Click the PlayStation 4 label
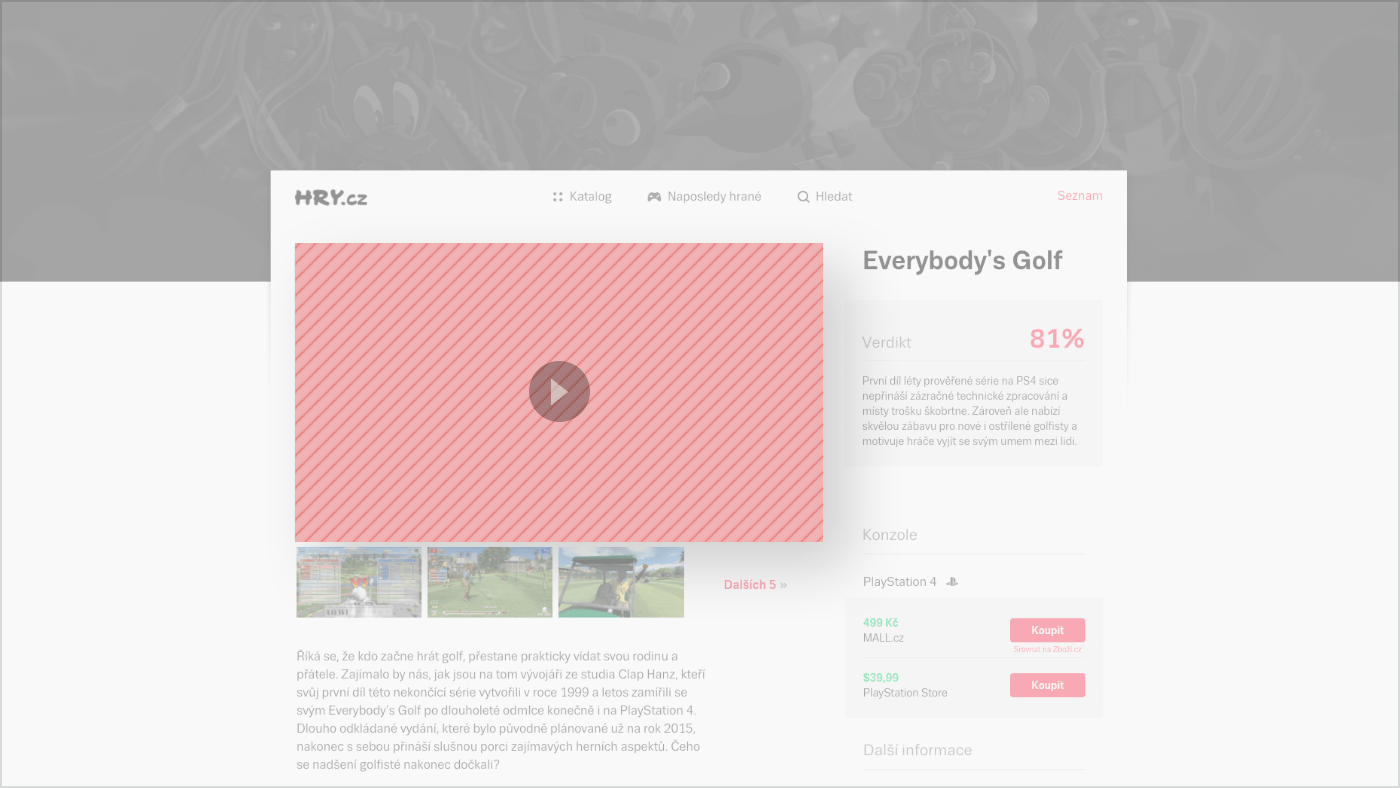 click(900, 582)
